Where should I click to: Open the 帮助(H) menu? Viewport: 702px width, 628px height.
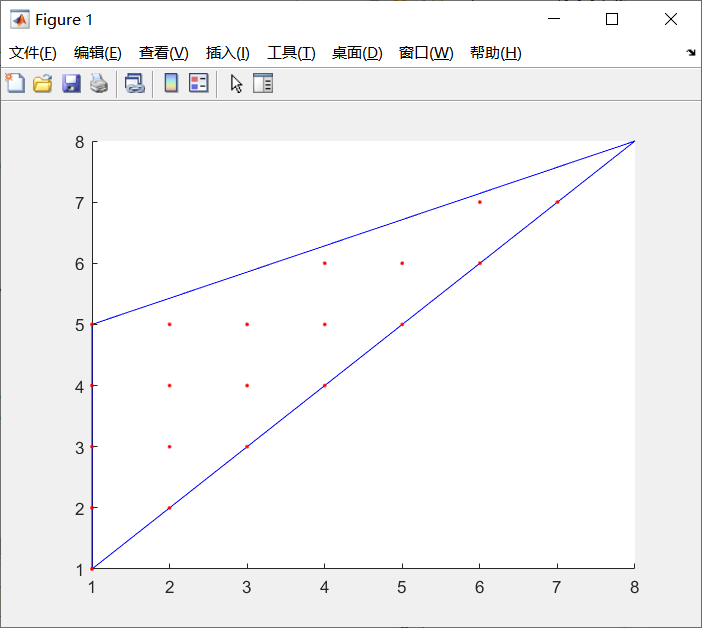tap(496, 53)
